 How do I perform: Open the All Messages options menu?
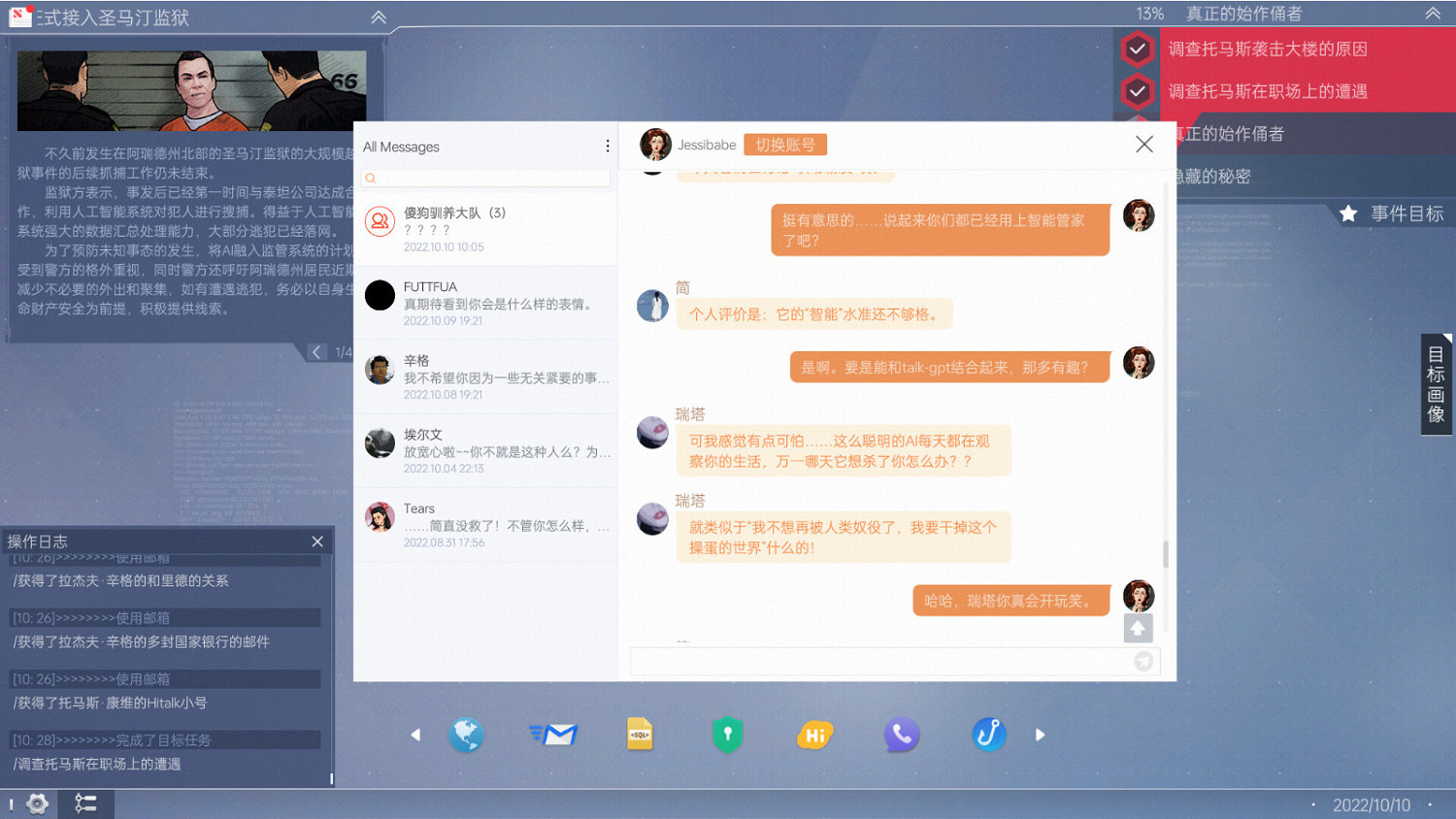(608, 146)
